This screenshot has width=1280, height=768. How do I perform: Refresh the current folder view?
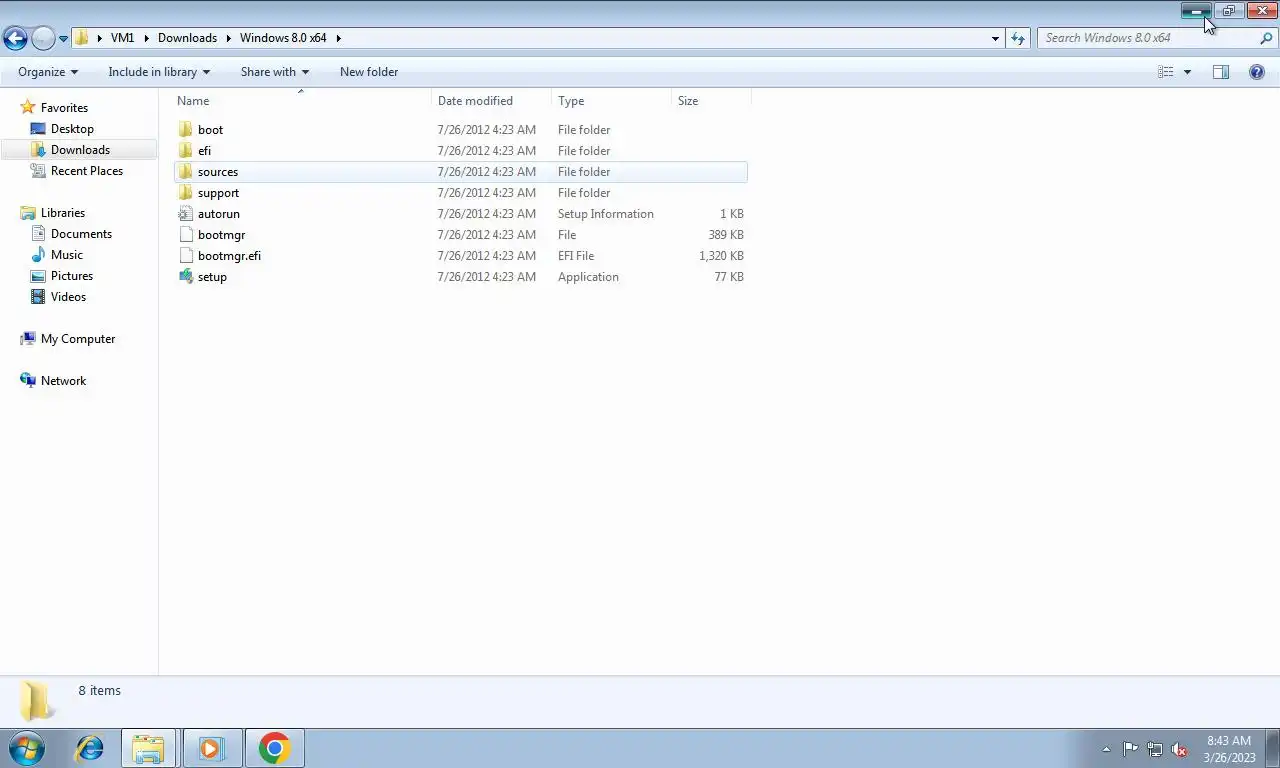tap(1018, 38)
